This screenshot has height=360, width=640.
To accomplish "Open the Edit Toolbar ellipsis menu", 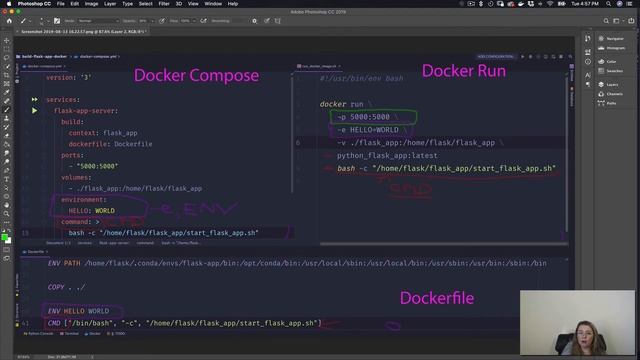I will point(7,222).
